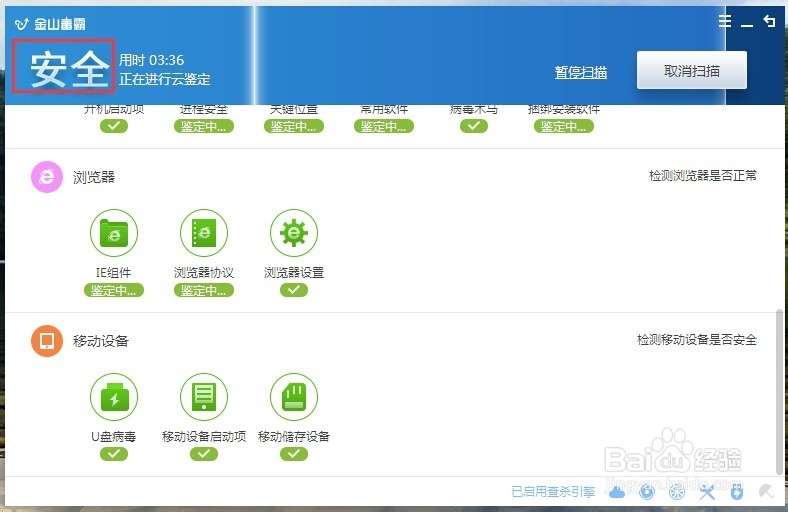Click the 用时 03:36 elapsed time

[x=151, y=60]
